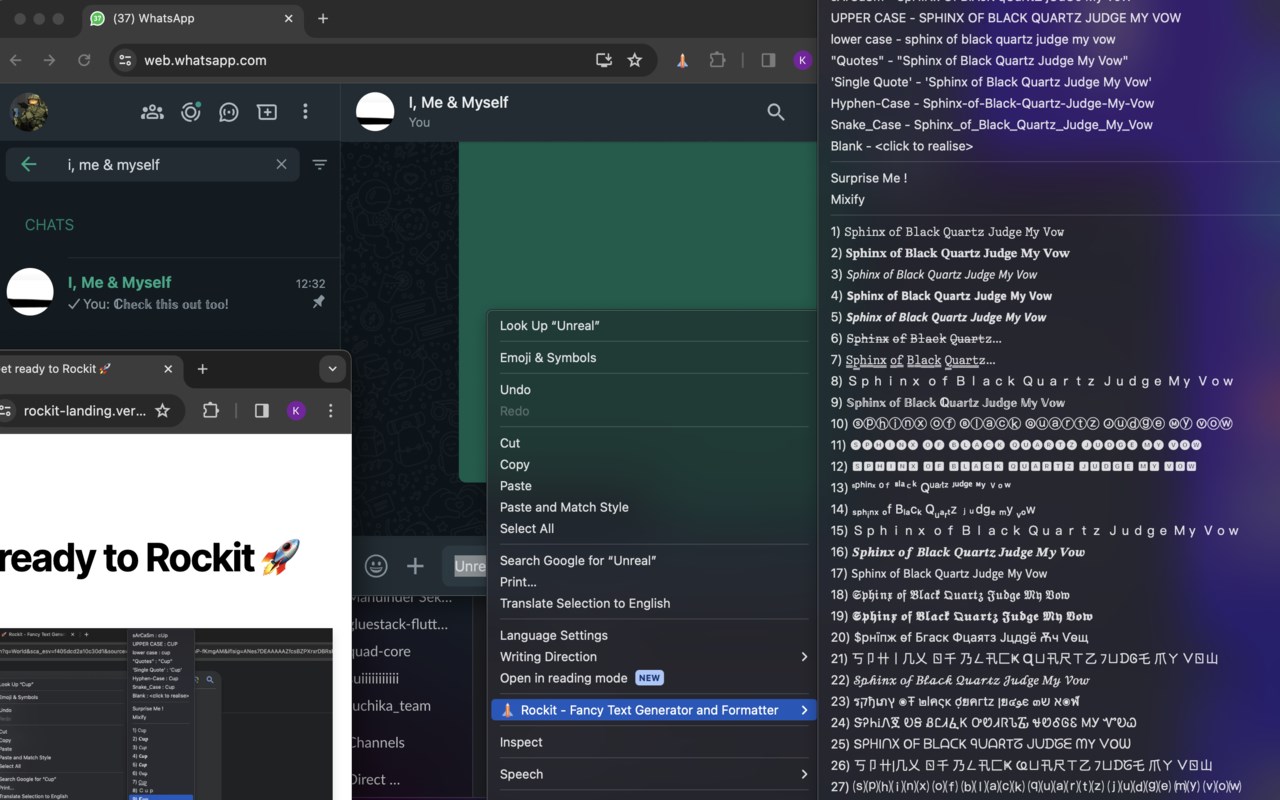Open the Extensions puzzle icon in the WhatsApp window

pyautogui.click(x=717, y=60)
